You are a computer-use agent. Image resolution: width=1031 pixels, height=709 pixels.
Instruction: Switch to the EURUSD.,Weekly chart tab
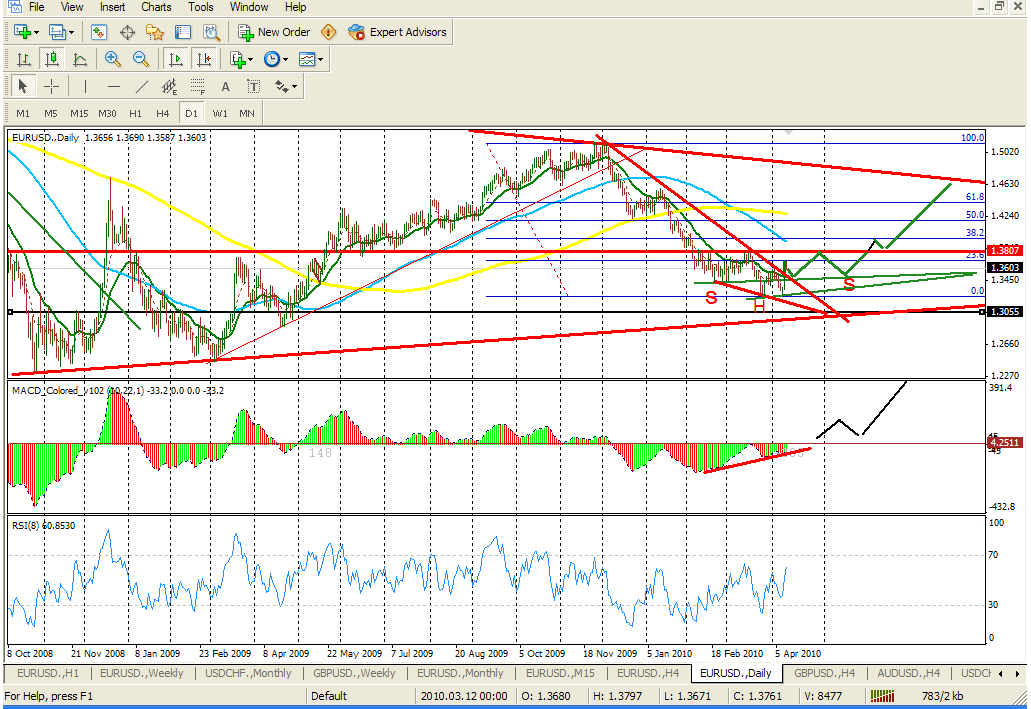coord(141,673)
